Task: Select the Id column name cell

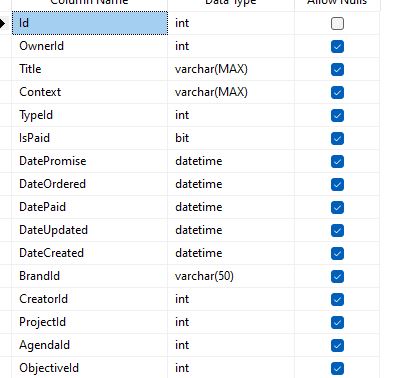Action: (90, 23)
